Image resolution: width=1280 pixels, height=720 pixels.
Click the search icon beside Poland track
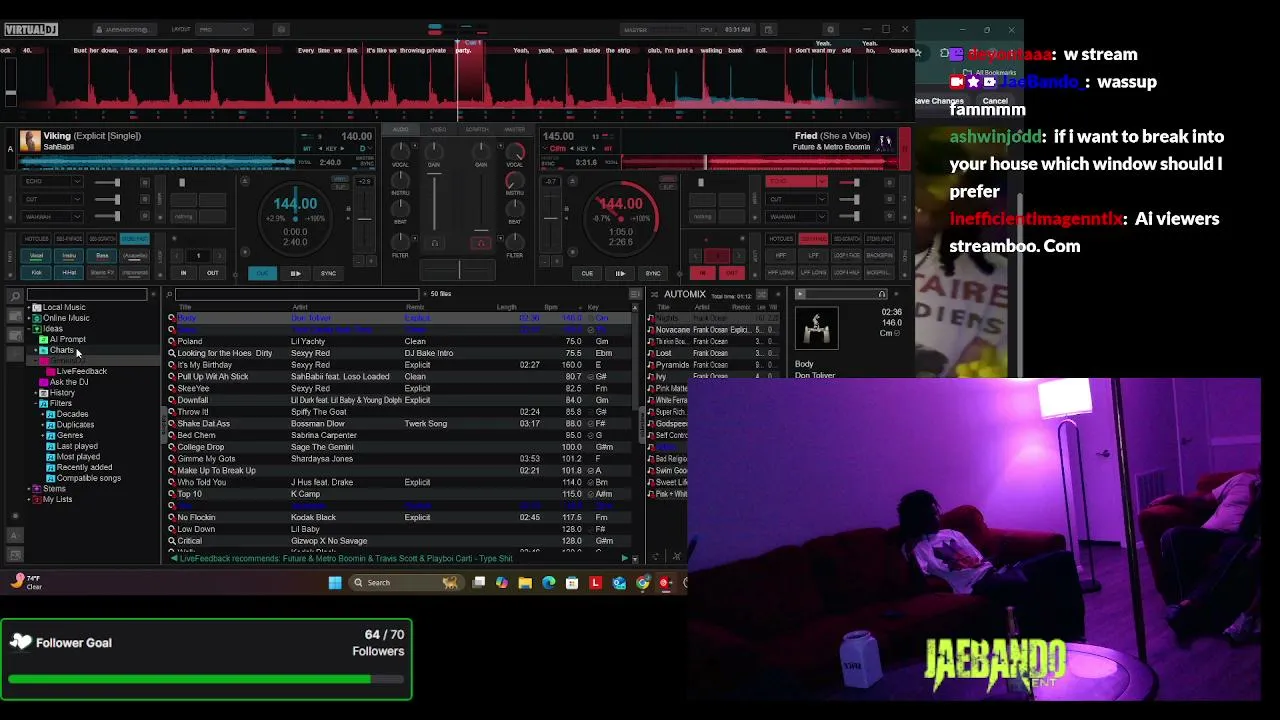[x=172, y=341]
